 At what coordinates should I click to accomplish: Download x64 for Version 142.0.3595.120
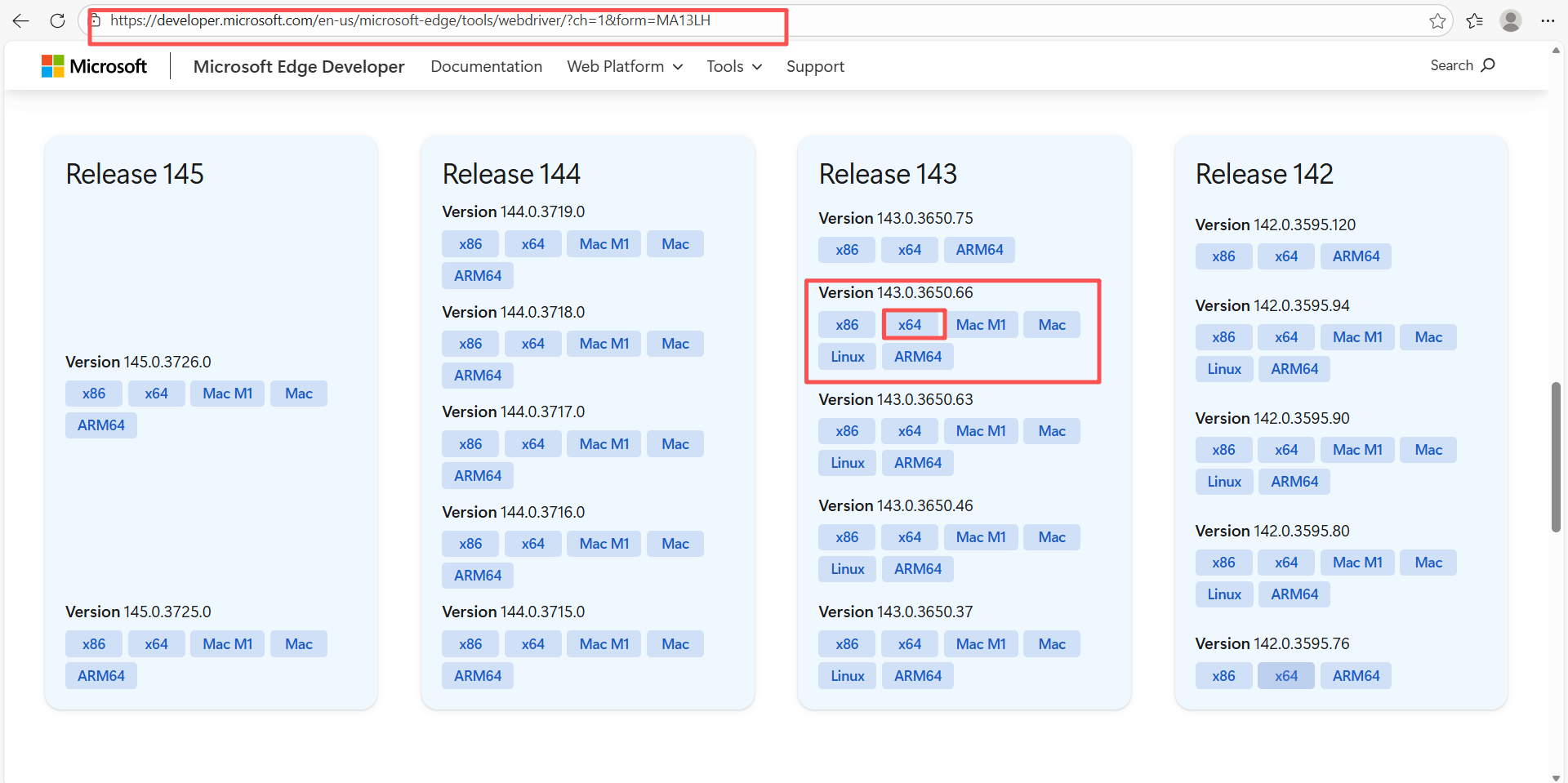point(1286,256)
